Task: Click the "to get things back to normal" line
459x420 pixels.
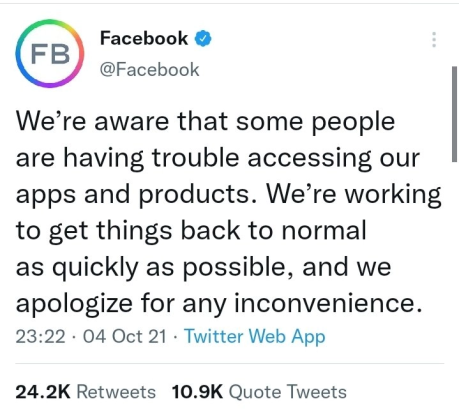Action: coord(191,231)
